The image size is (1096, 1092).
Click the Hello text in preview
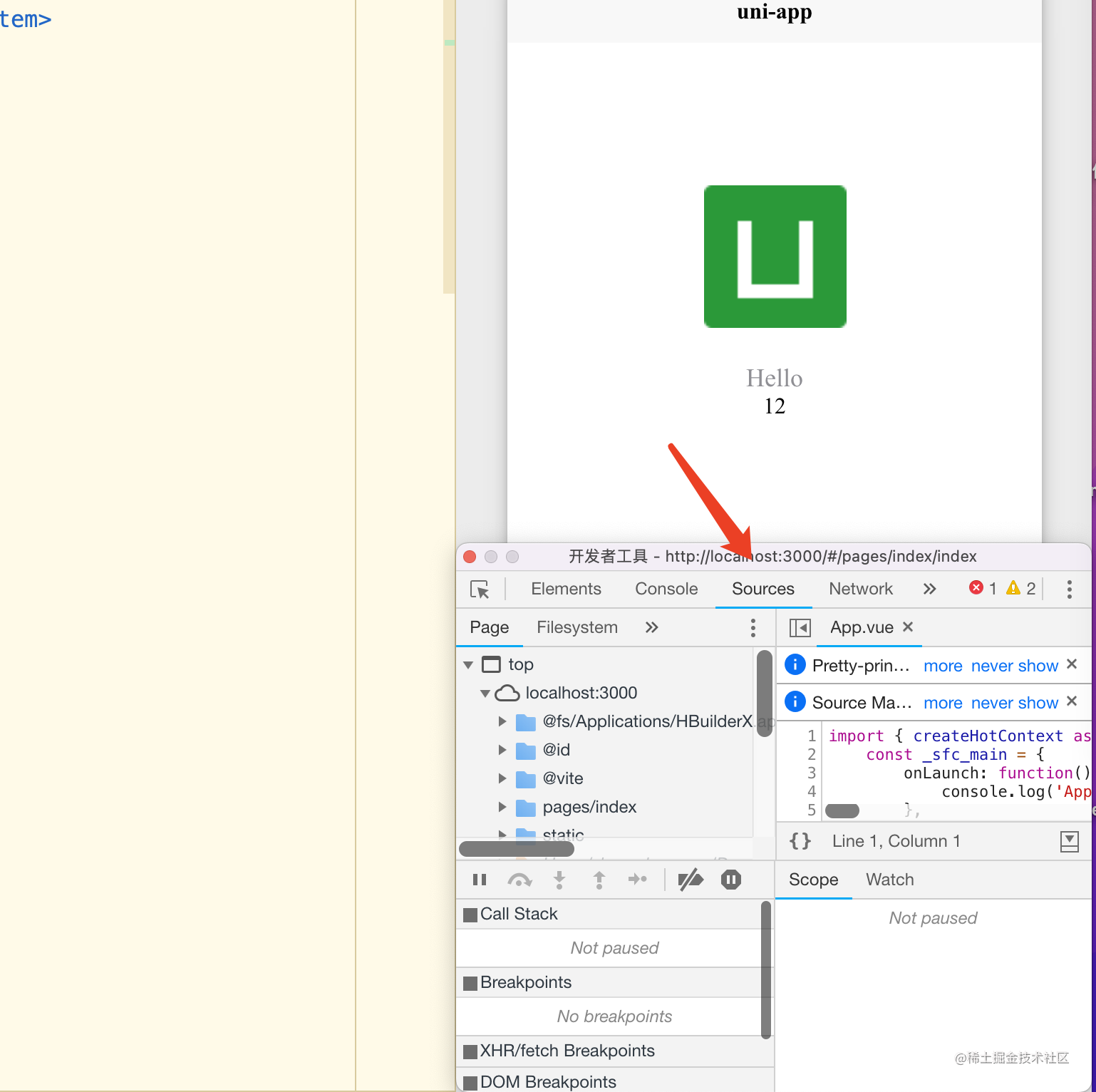775,378
